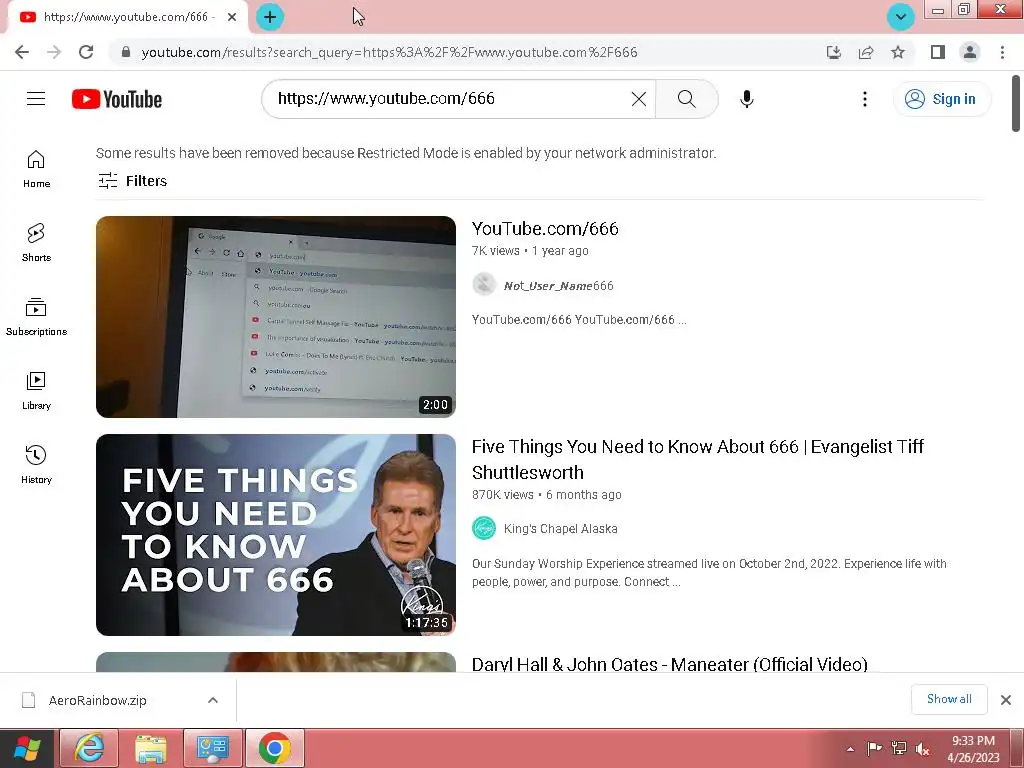Click the '870K views • 6 months ago' text
The width and height of the screenshot is (1024, 768).
pyautogui.click(x=547, y=494)
